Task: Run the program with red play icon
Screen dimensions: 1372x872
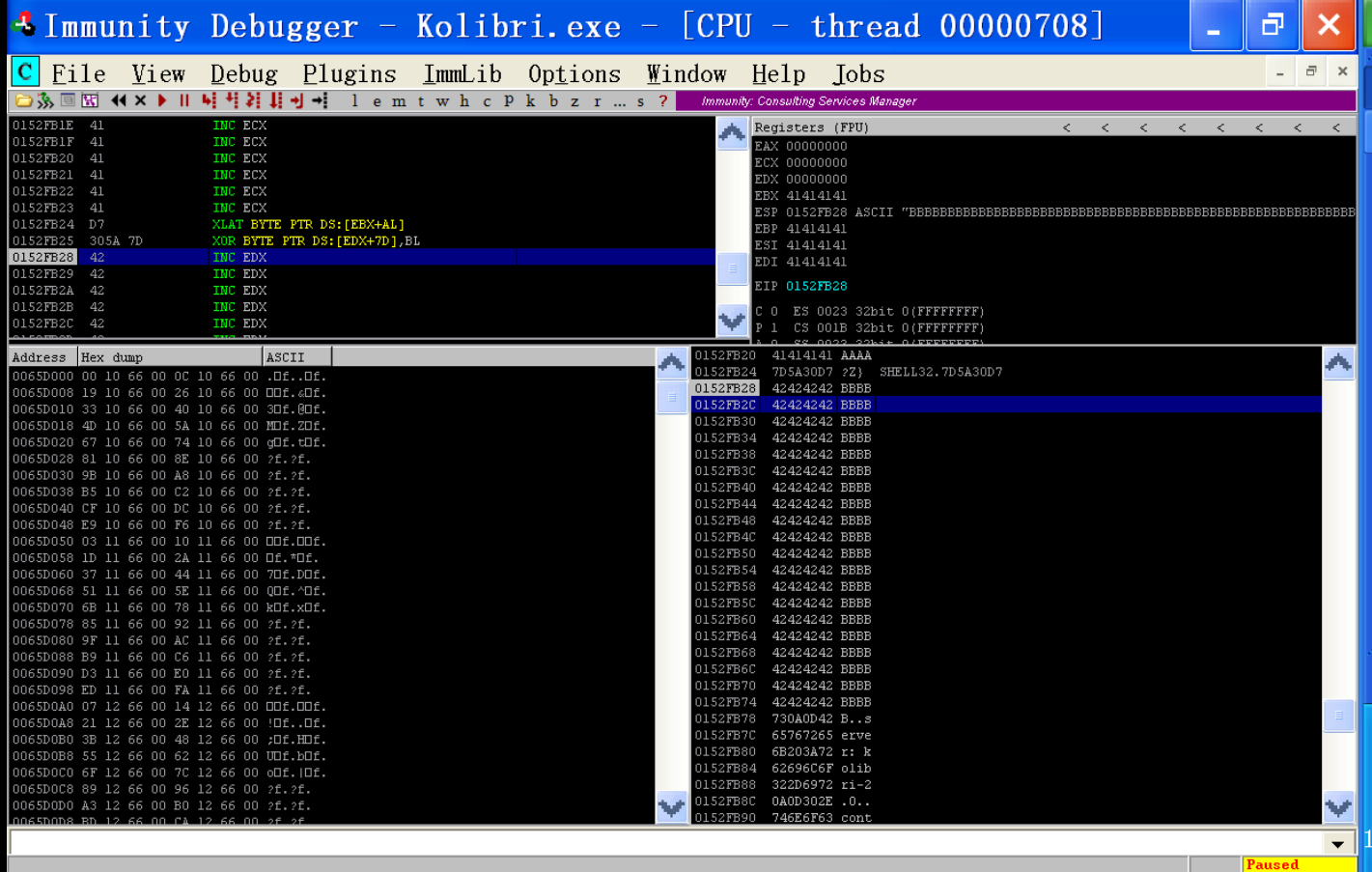Action: (x=162, y=100)
